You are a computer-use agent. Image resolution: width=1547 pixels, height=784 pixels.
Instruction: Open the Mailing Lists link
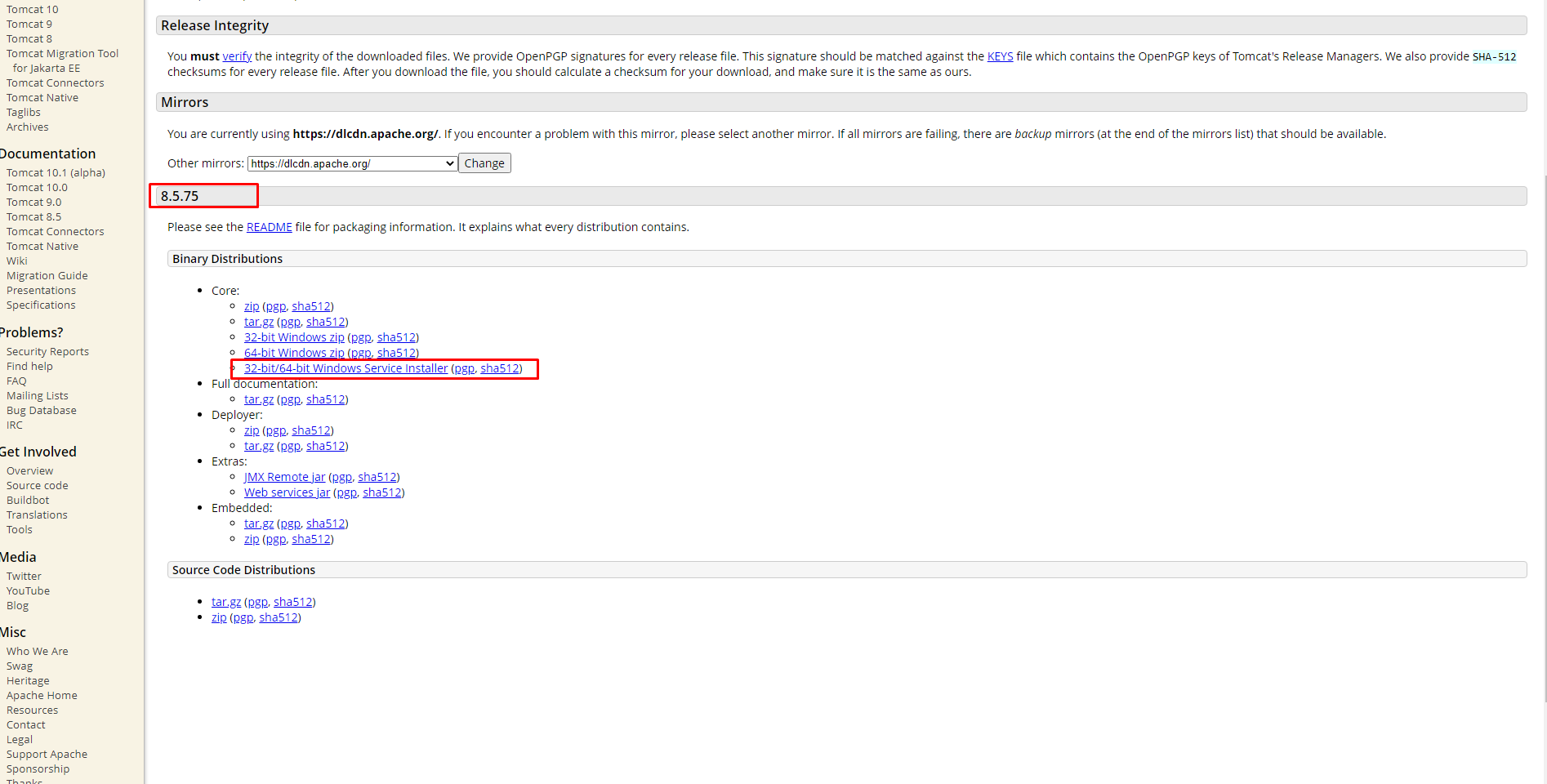pos(38,396)
